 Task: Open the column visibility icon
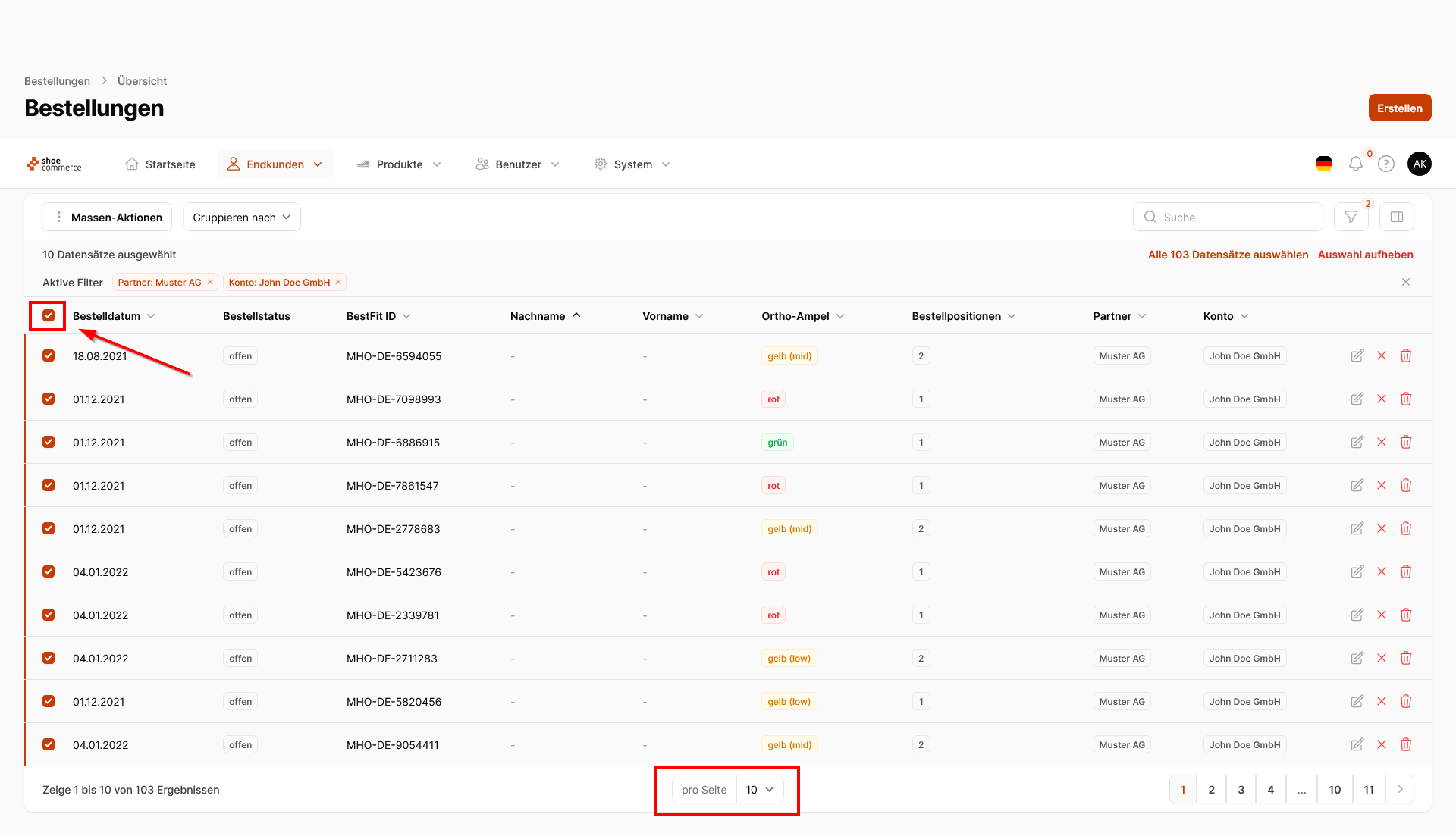(x=1396, y=218)
